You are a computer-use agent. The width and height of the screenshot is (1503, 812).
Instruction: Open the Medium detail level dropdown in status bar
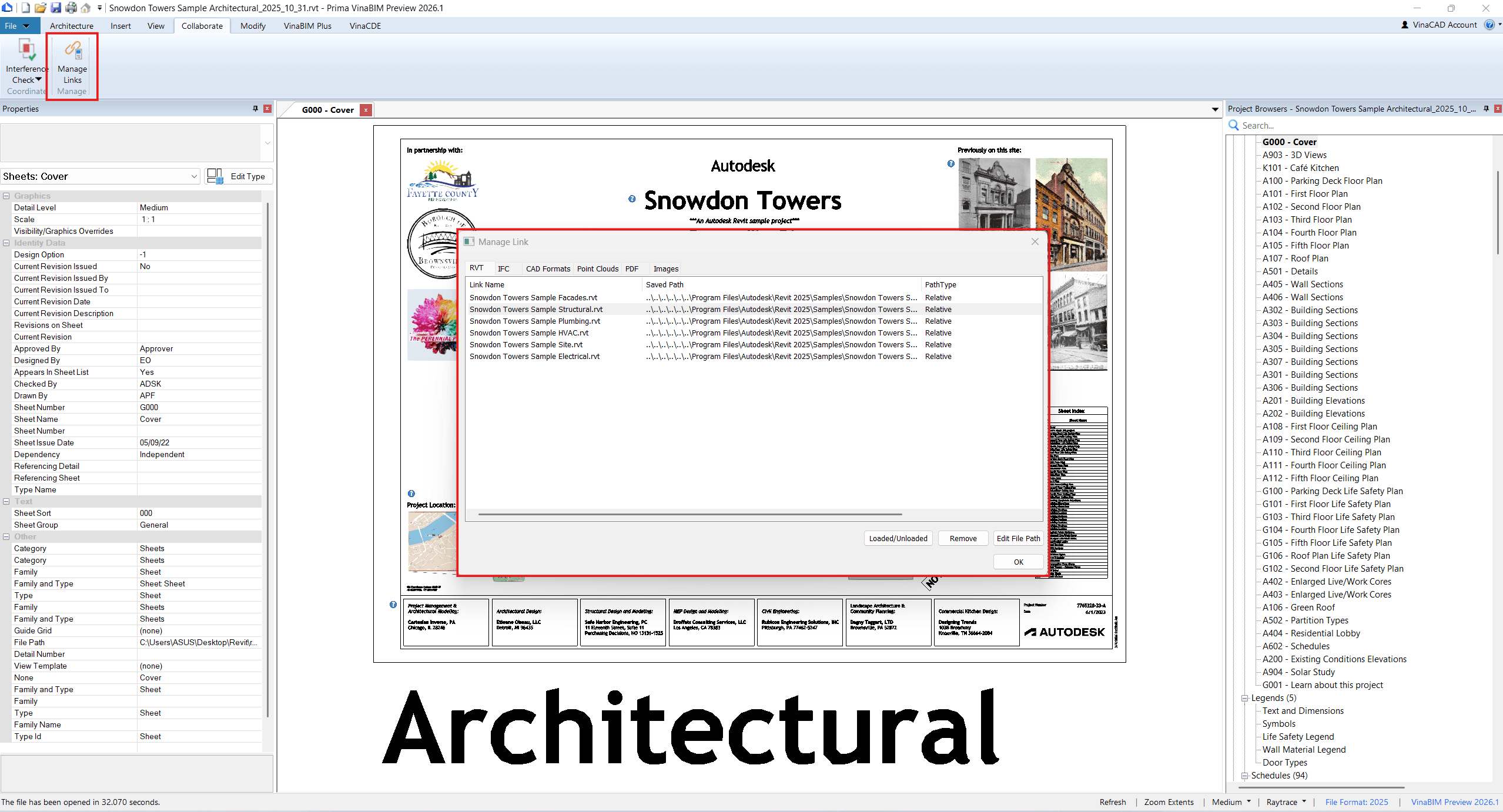point(1231,802)
